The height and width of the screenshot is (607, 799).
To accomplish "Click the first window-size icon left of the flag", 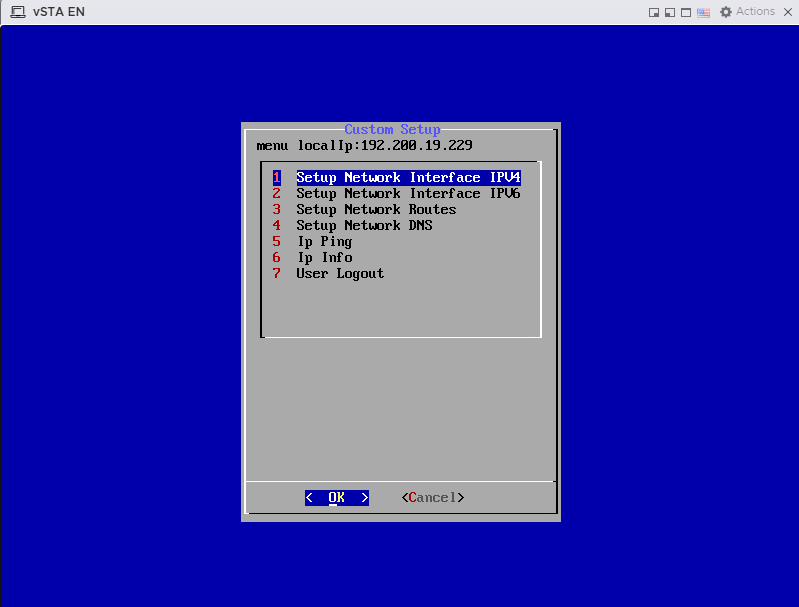I will pos(654,12).
